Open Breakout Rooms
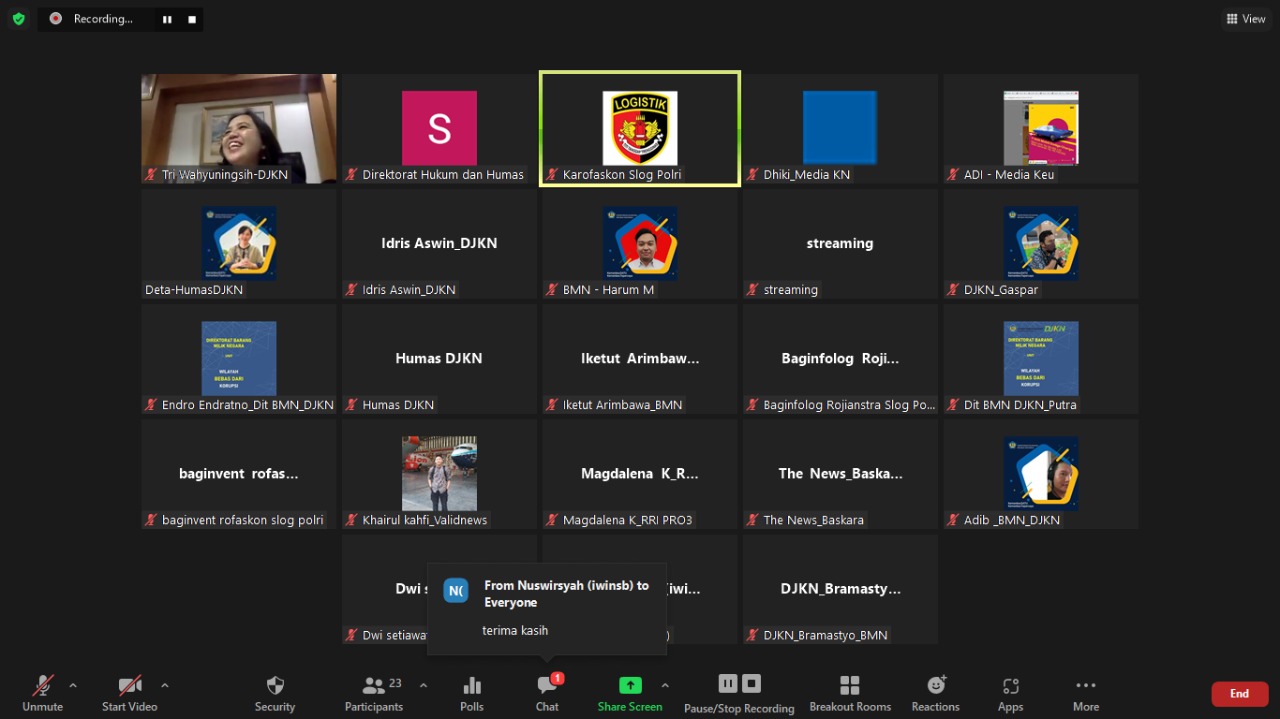Image resolution: width=1280 pixels, height=719 pixels. [850, 692]
